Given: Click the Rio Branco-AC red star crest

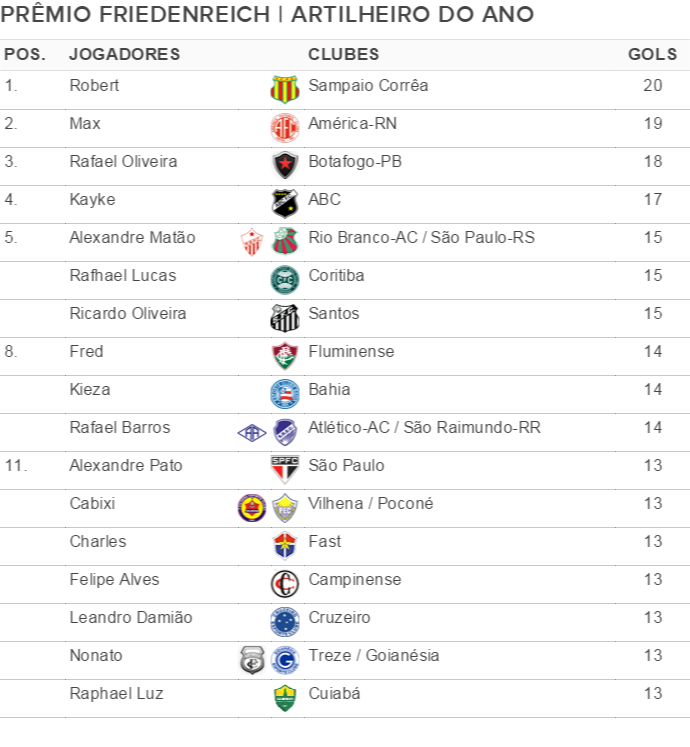Looking at the screenshot, I should click(252, 242).
